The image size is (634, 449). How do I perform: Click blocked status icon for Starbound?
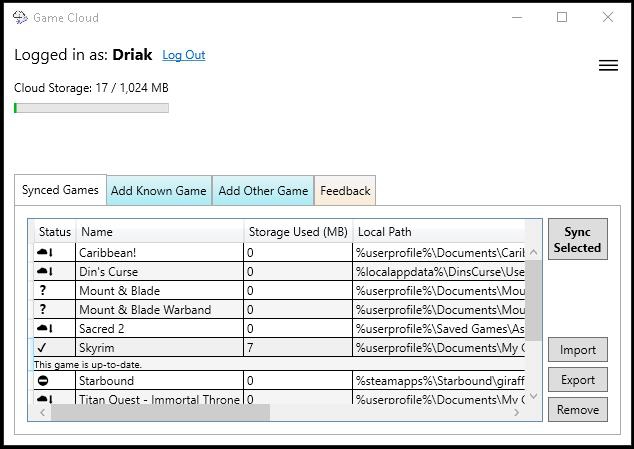pyautogui.click(x=43, y=381)
